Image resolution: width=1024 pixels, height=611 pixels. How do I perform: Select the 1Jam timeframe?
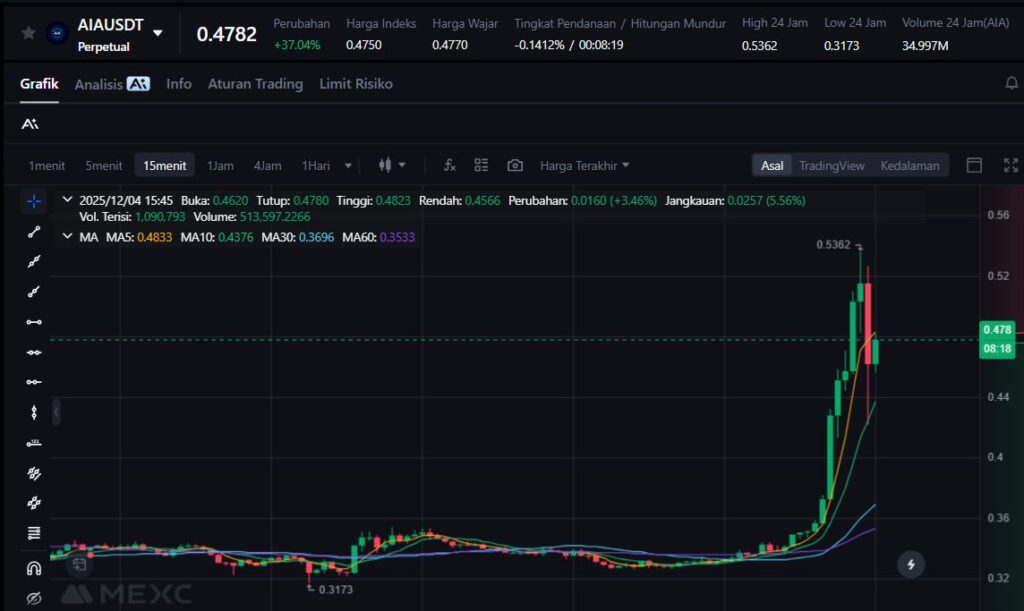pos(220,165)
